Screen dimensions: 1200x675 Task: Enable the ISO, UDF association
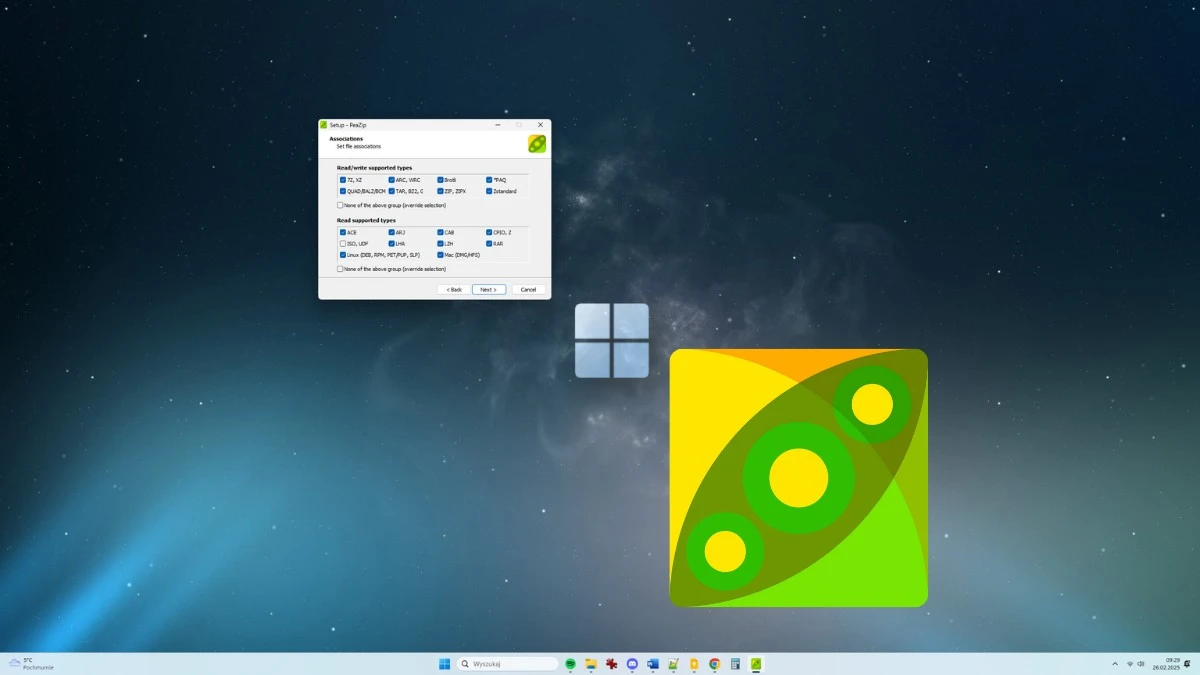point(342,243)
